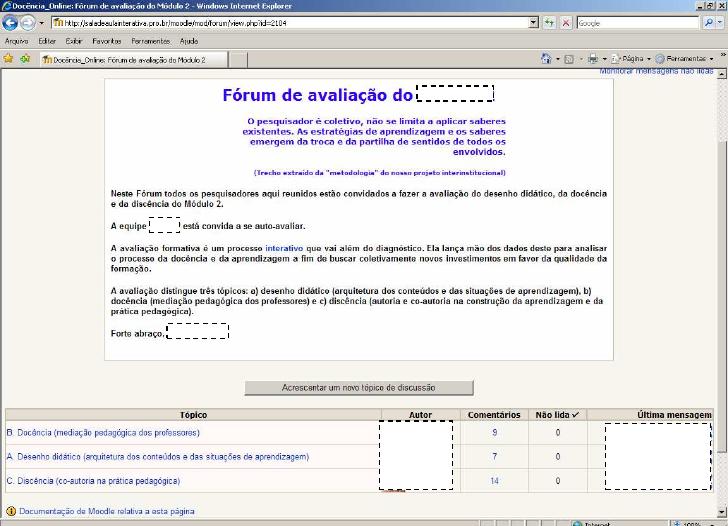The height and width of the screenshot is (526, 728).
Task: Click the search magnifier icon
Action: pos(707,22)
